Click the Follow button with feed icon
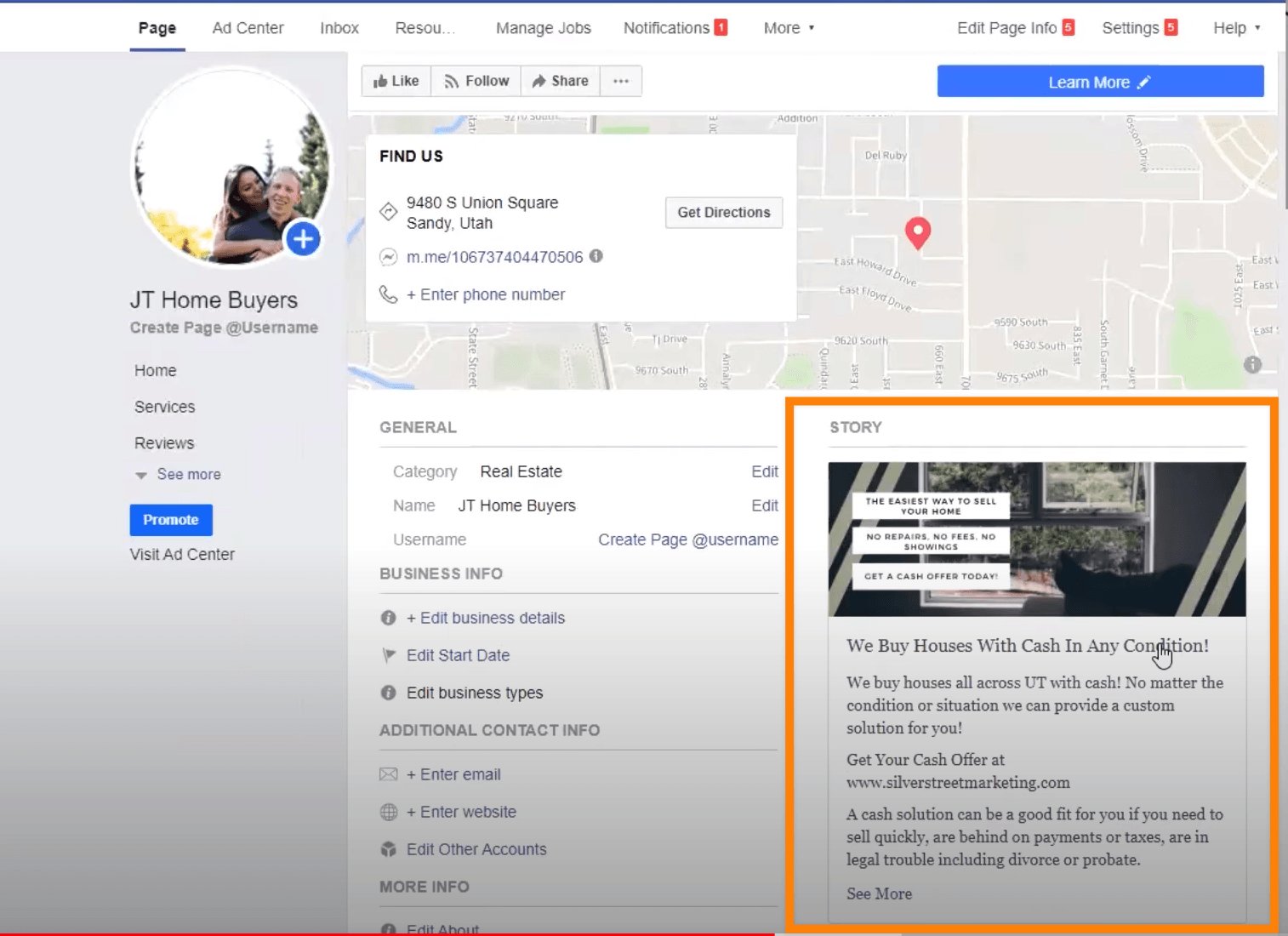Viewport: 1288px width, 936px height. click(476, 81)
